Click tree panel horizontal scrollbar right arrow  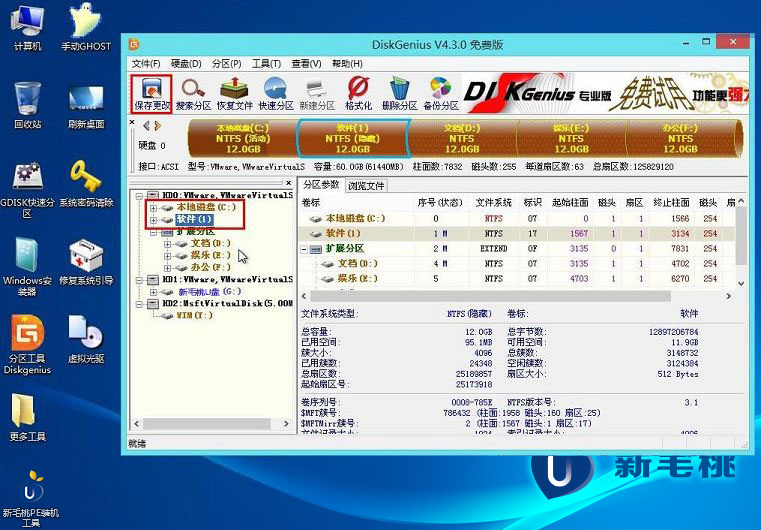click(286, 424)
